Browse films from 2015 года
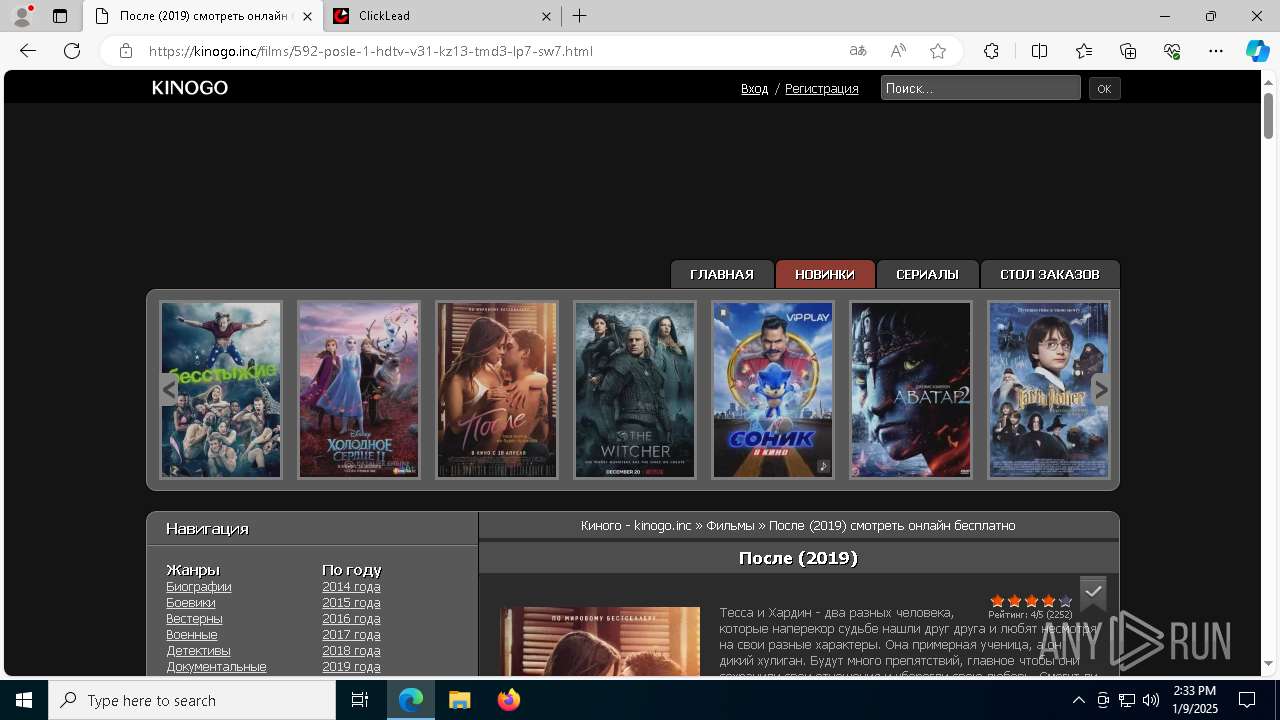The width and height of the screenshot is (1280, 720). 351,603
